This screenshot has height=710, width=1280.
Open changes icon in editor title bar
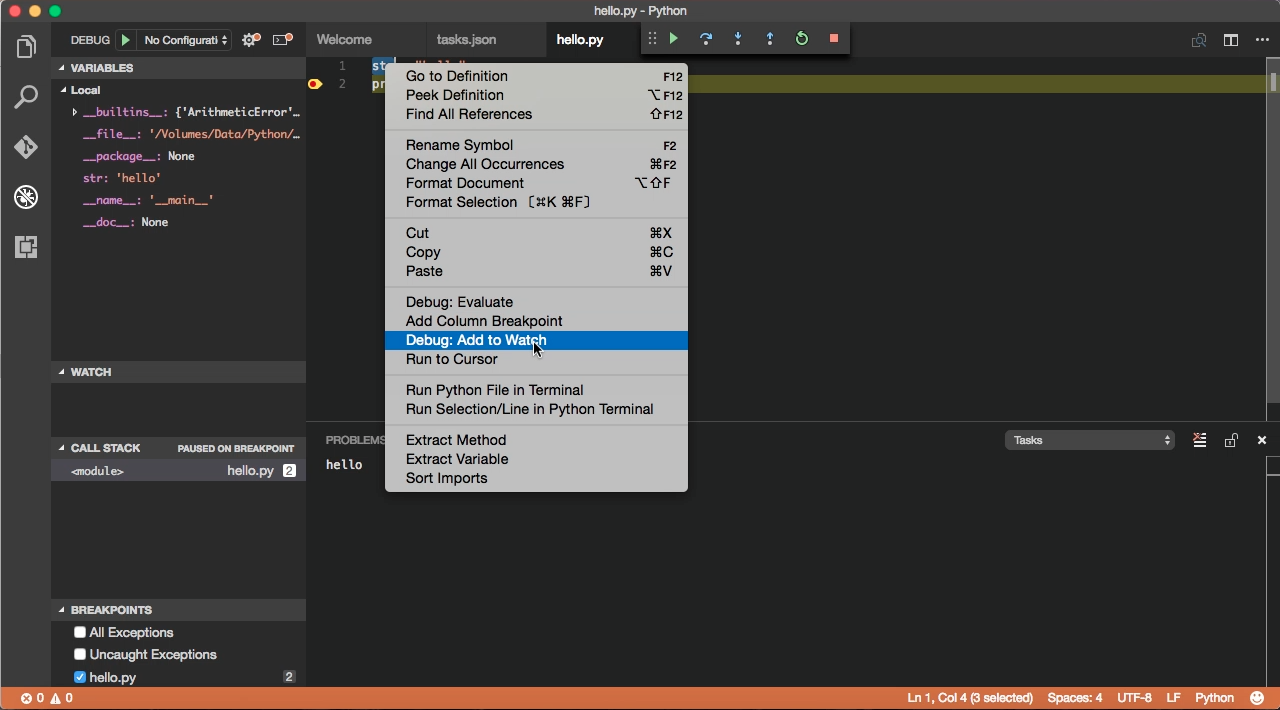pyautogui.click(x=1199, y=40)
